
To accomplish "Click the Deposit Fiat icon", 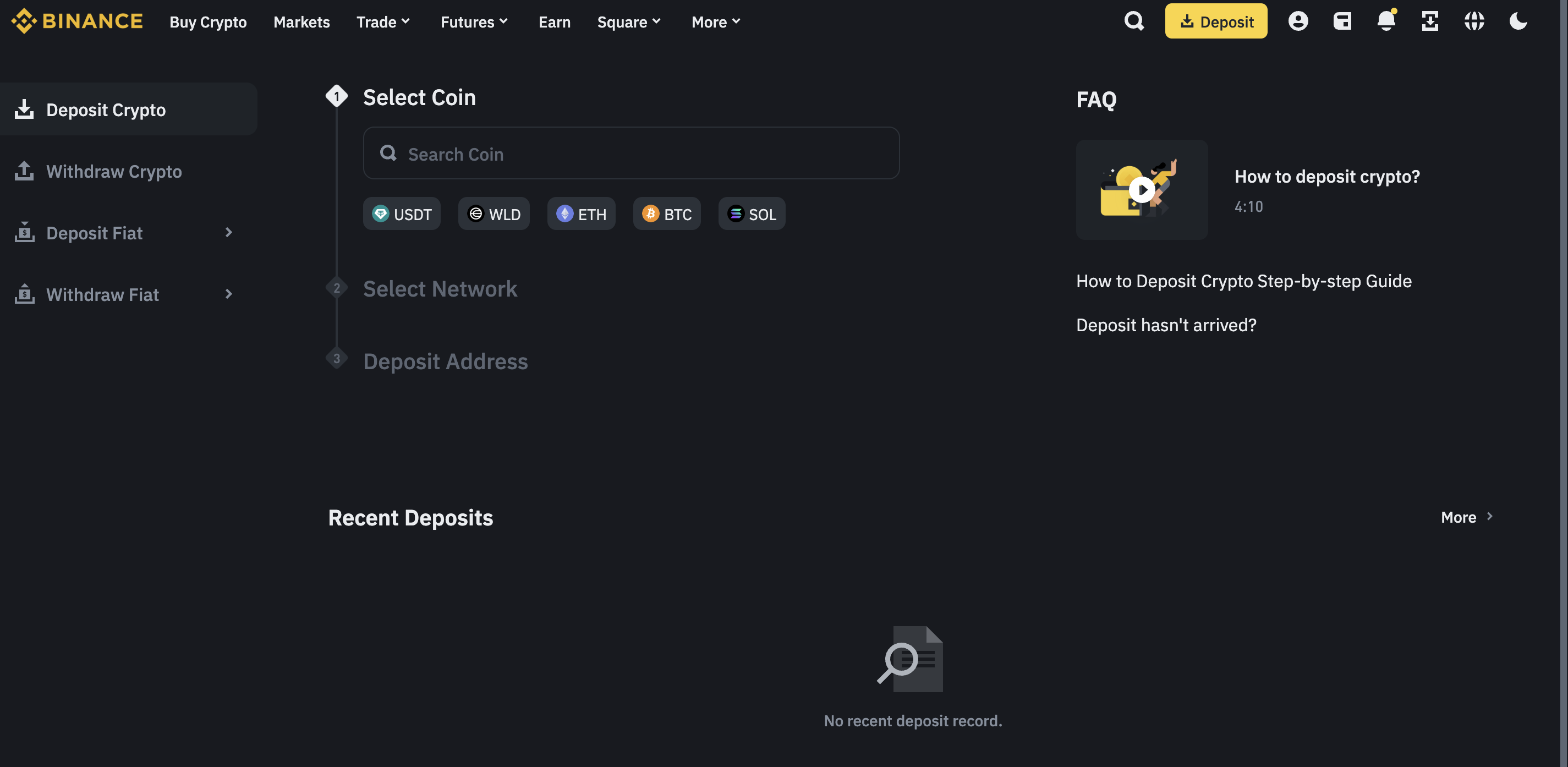I will tap(24, 233).
